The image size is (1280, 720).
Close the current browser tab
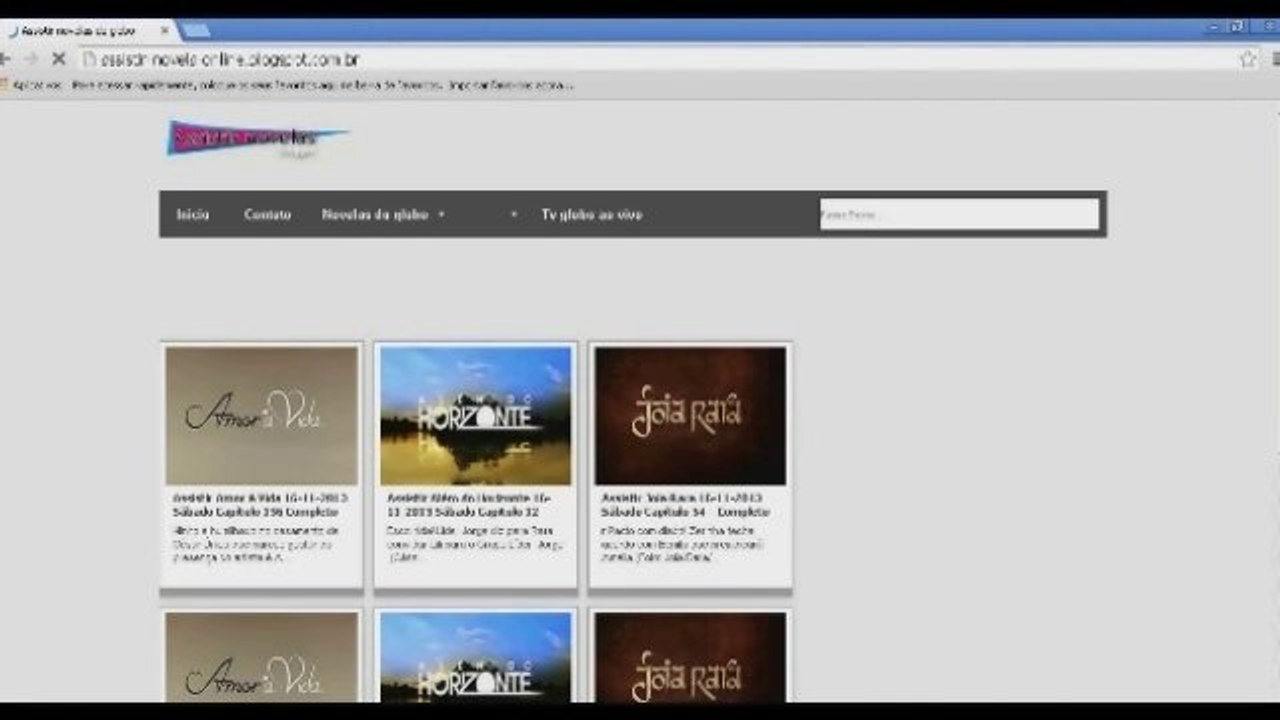[167, 30]
